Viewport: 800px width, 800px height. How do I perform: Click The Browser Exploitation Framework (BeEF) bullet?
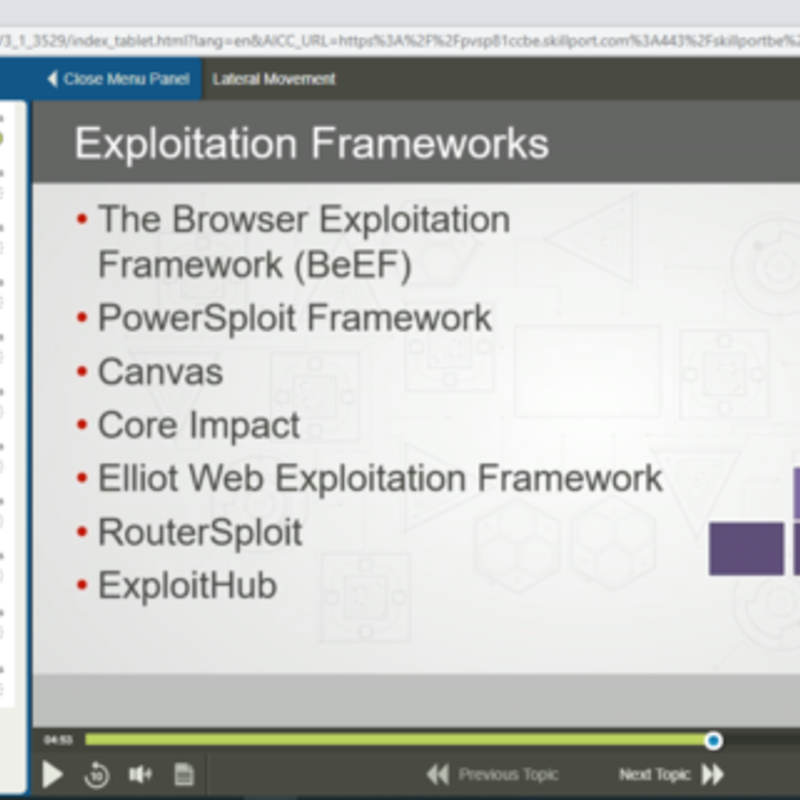(304, 242)
